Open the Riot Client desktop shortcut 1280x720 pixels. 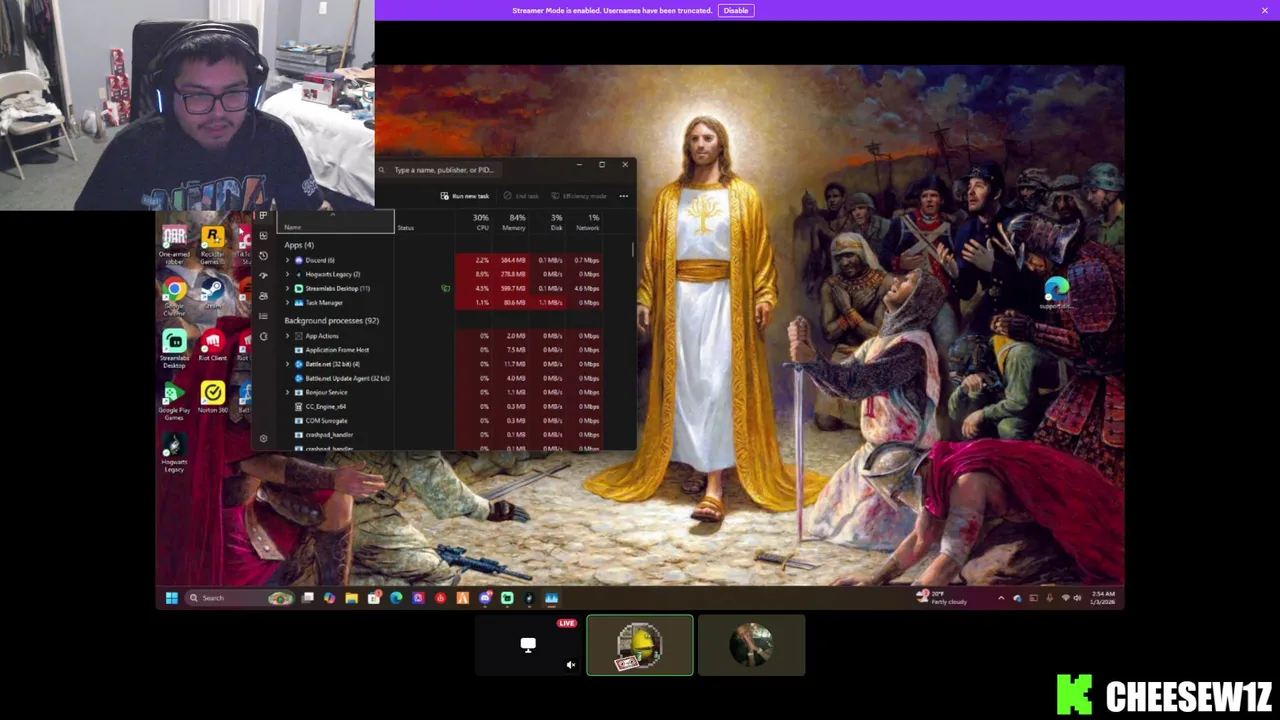pos(212,347)
